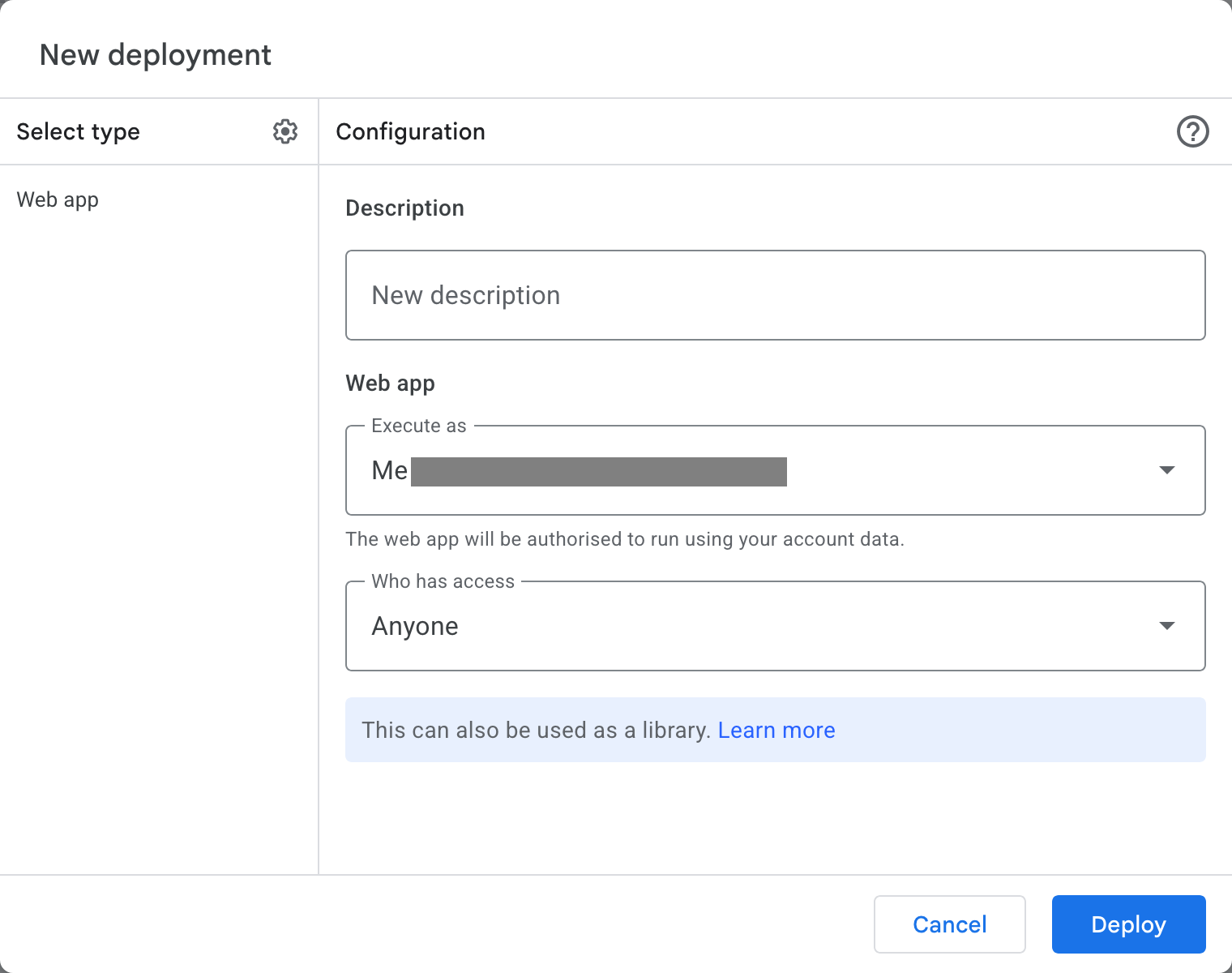
Task: Click the Configuration heading text
Action: [x=410, y=131]
